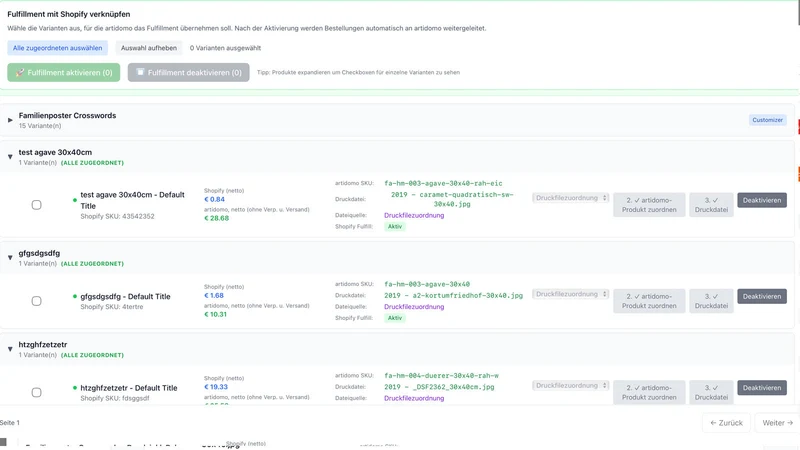Go to next page with Weiter
This screenshot has width=800, height=450.
coord(777,422)
